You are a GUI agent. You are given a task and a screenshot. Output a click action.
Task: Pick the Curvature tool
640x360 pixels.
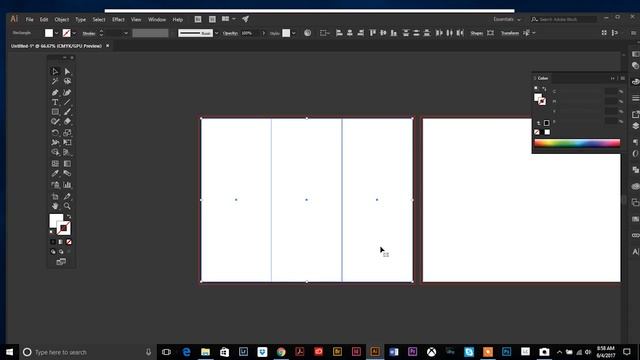[x=67, y=92]
